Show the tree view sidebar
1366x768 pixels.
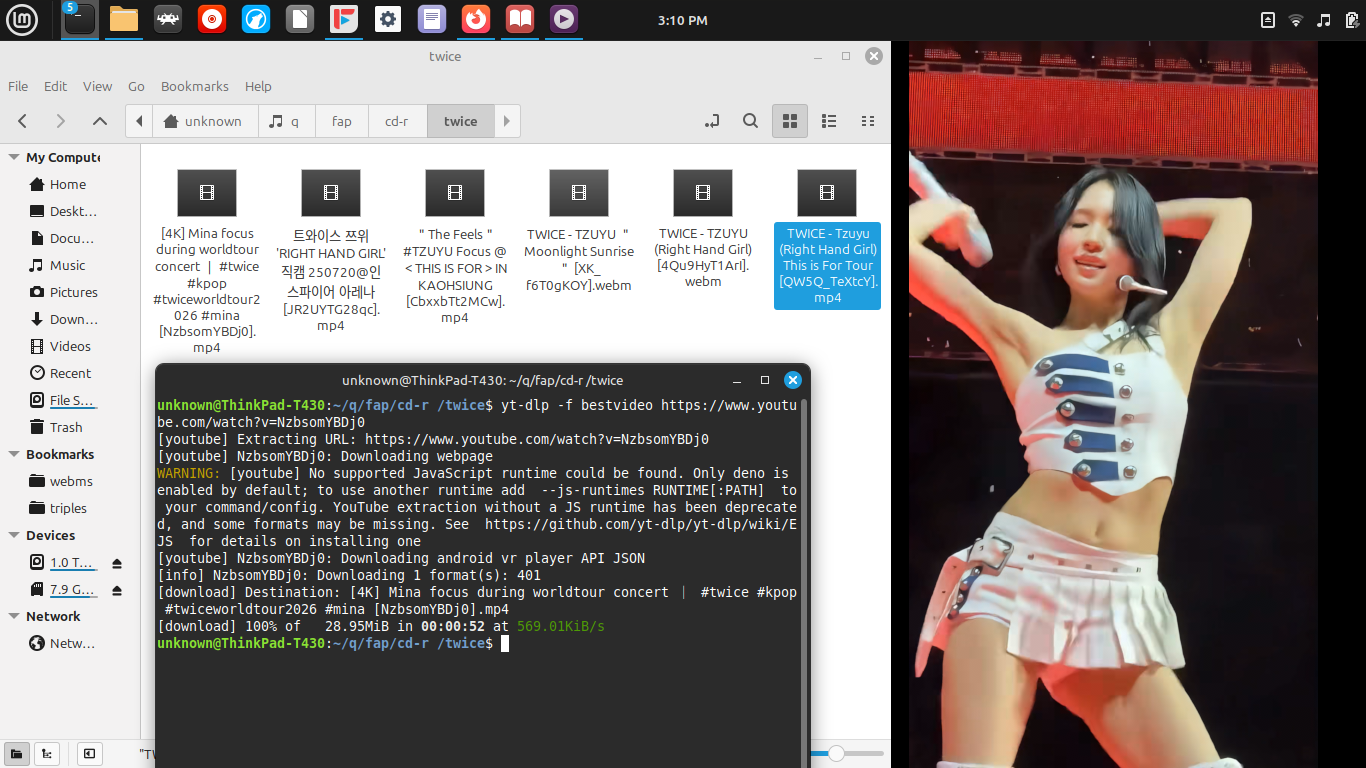pyautogui.click(x=46, y=754)
